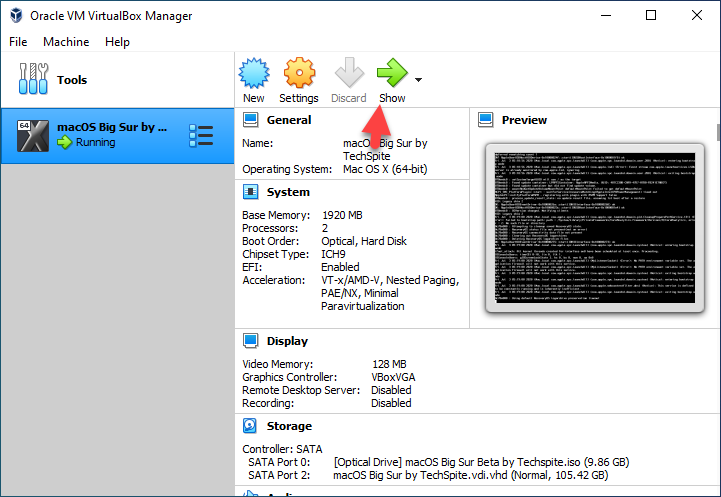Open the File menu
721x497 pixels.
tap(18, 42)
